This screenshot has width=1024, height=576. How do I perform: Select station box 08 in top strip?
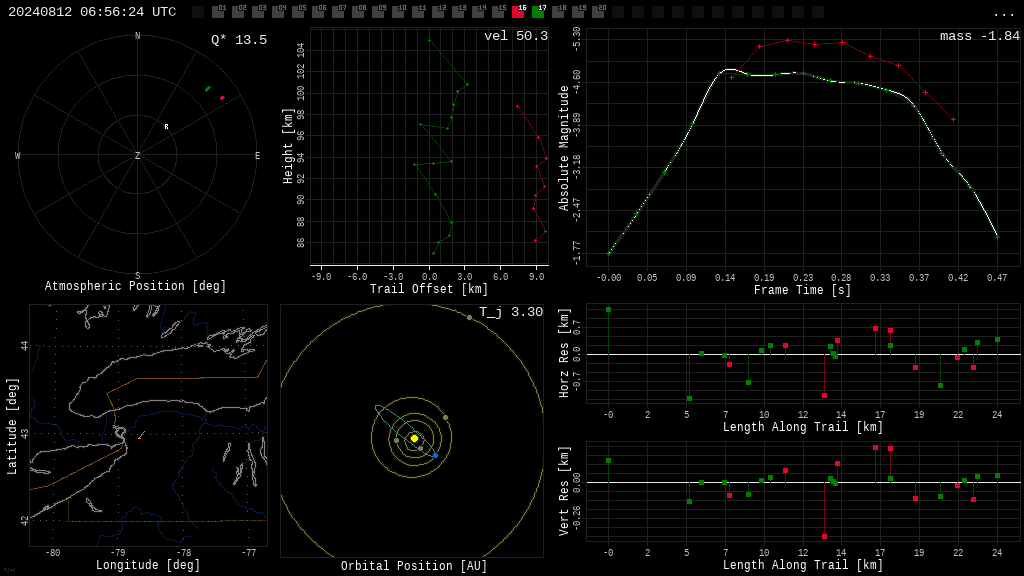click(358, 11)
